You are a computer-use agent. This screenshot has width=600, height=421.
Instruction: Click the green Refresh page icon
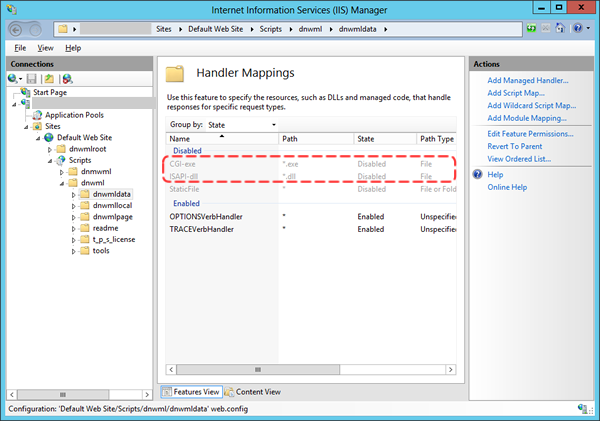[531, 28]
